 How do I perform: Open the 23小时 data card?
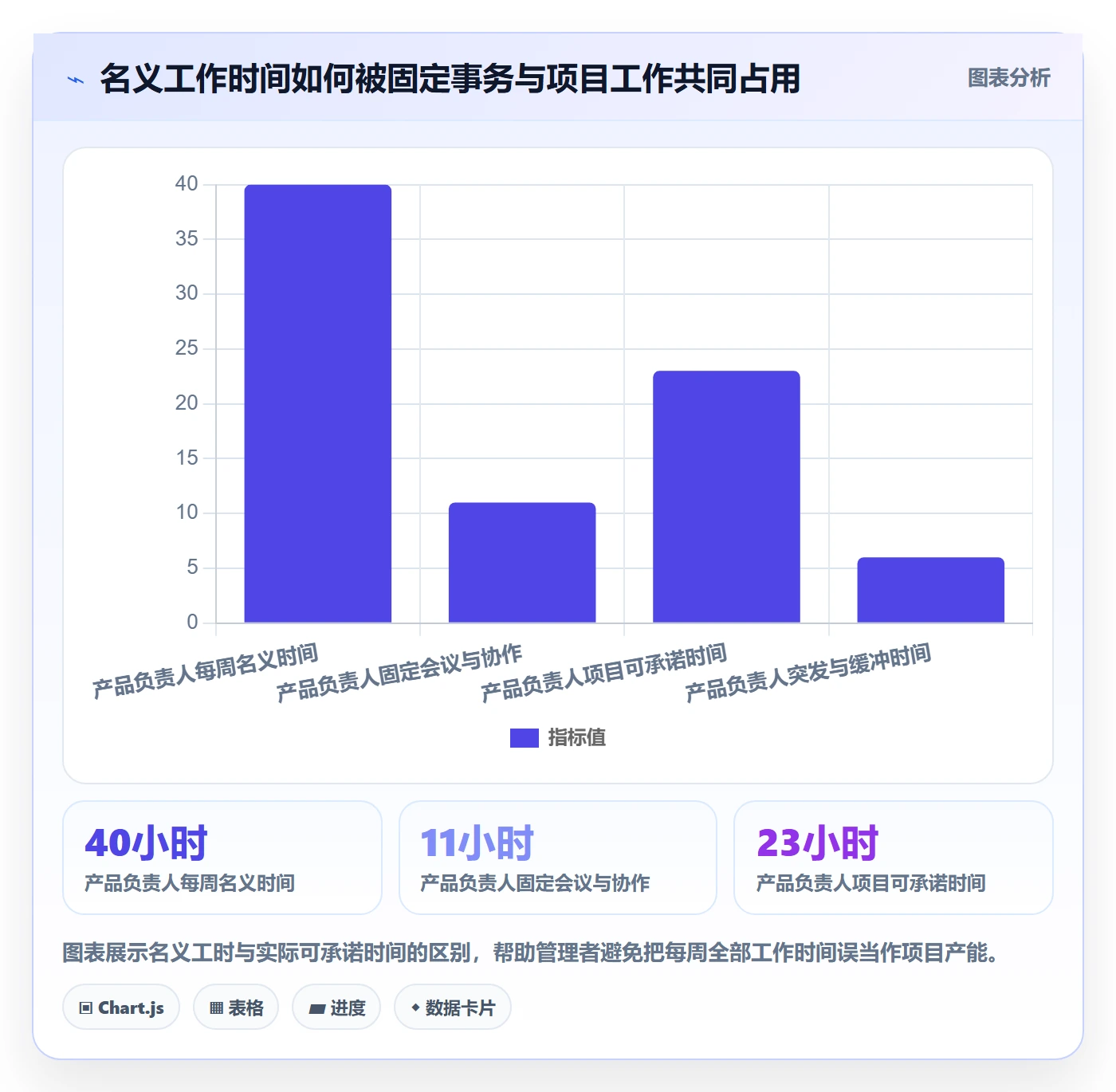point(894,858)
